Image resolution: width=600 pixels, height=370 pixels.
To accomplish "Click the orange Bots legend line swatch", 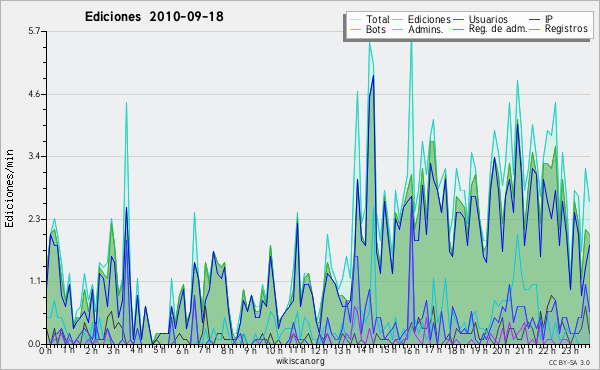I will pyautogui.click(x=356, y=29).
